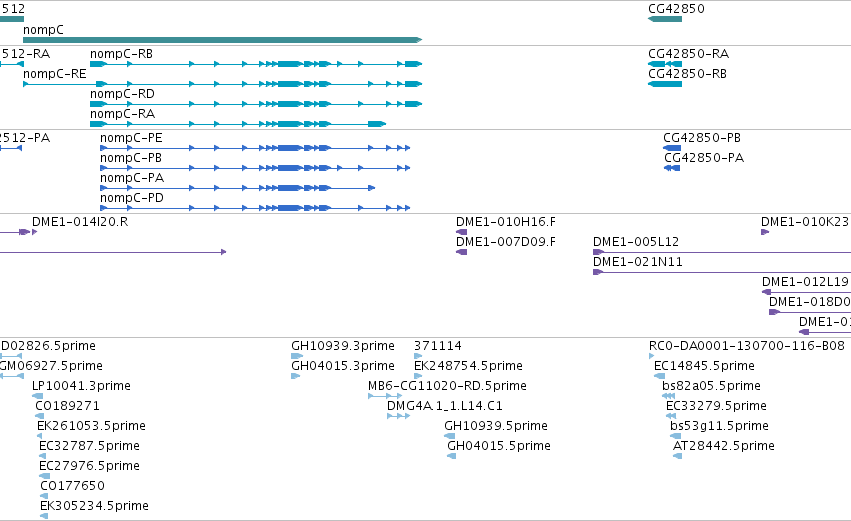Click DME1-010K23 clone label

[x=804, y=222]
